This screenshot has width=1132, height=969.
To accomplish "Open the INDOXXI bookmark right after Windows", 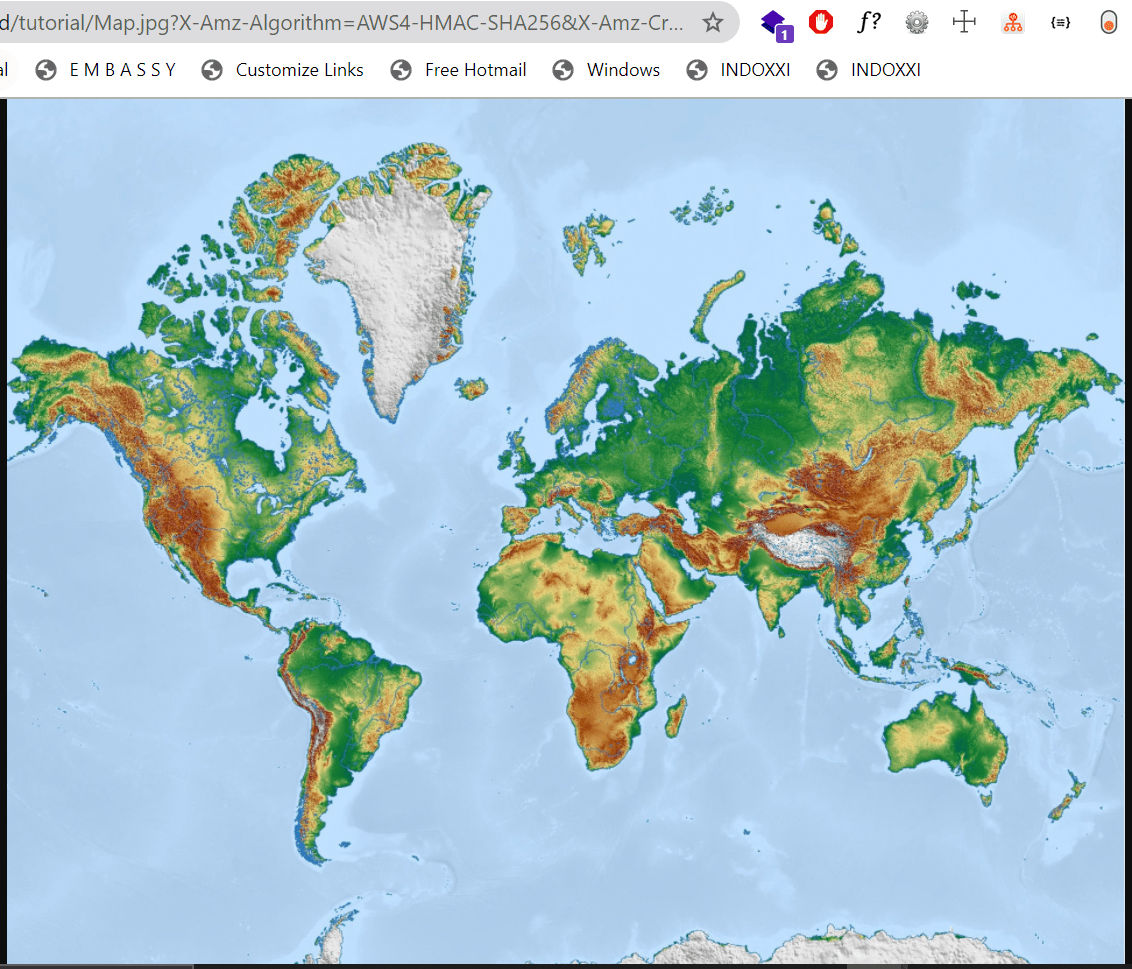I will coord(739,70).
